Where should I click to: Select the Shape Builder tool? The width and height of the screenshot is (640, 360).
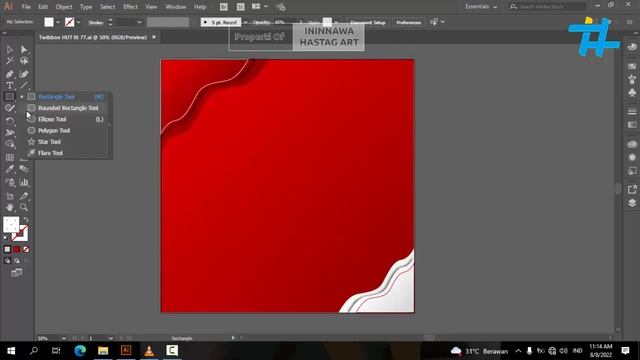click(x=9, y=144)
